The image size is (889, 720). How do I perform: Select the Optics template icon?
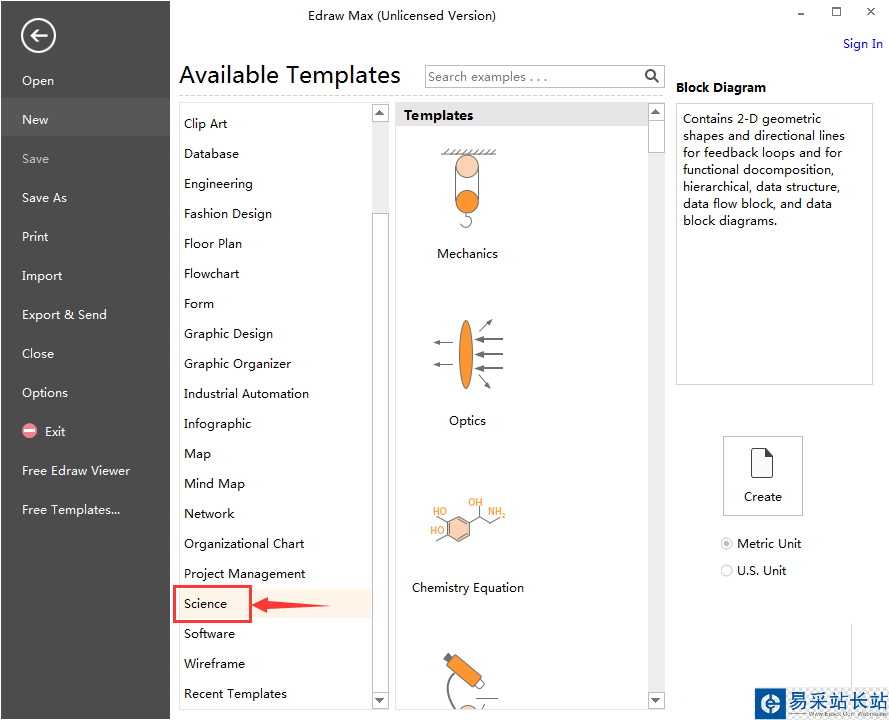point(467,355)
